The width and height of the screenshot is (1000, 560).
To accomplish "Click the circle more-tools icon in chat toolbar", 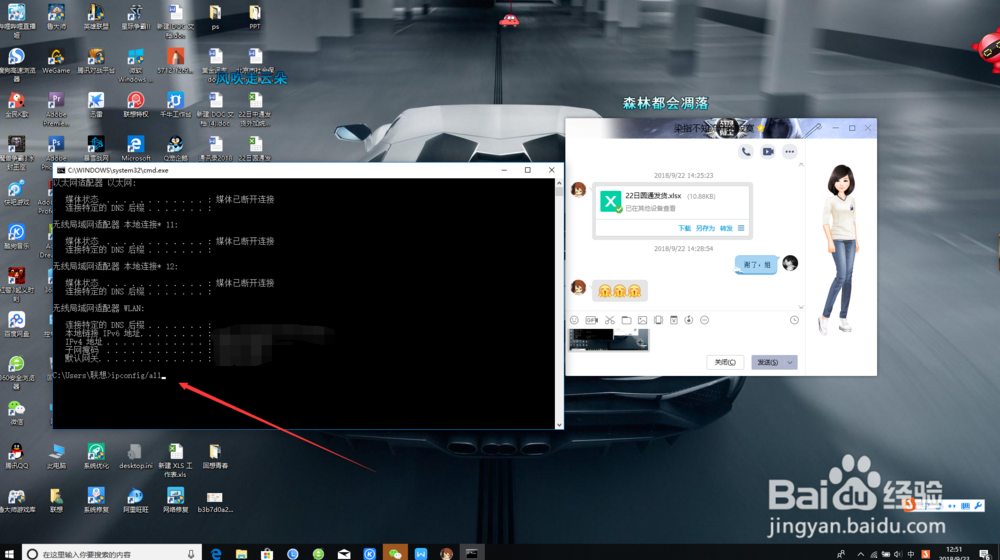I will click(704, 320).
